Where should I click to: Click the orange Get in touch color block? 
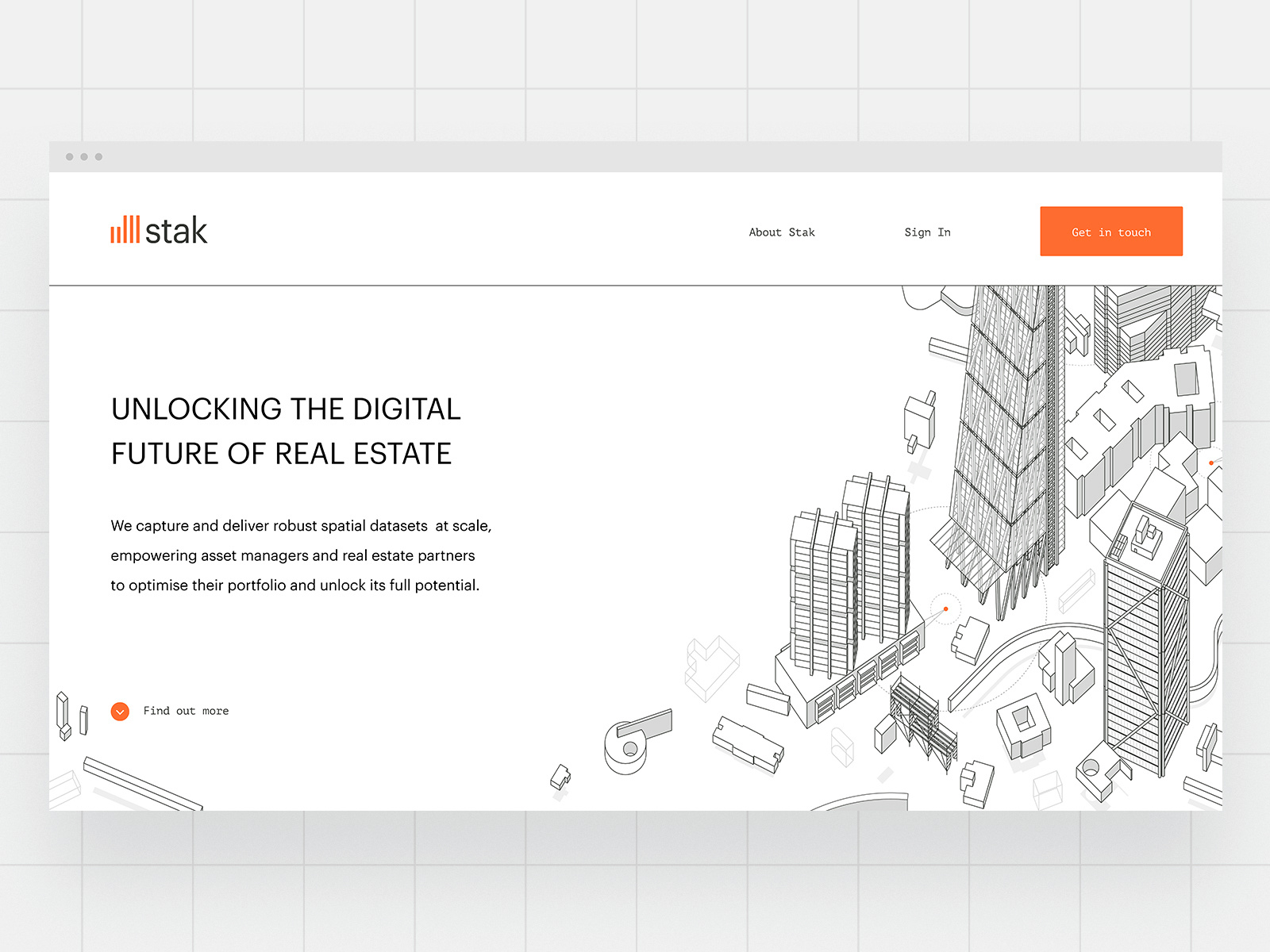[x=1110, y=231]
